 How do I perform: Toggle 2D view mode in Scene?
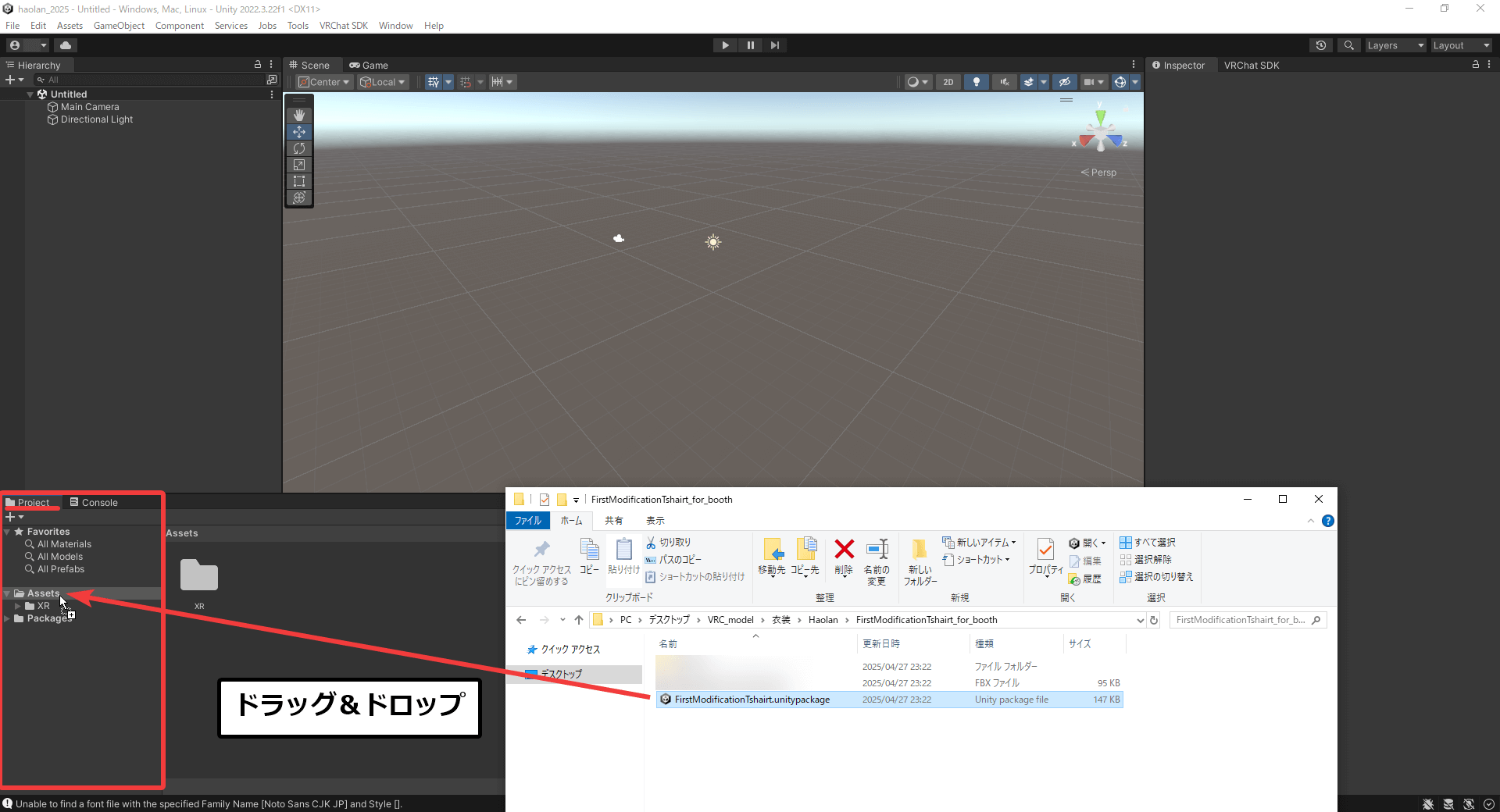948,82
